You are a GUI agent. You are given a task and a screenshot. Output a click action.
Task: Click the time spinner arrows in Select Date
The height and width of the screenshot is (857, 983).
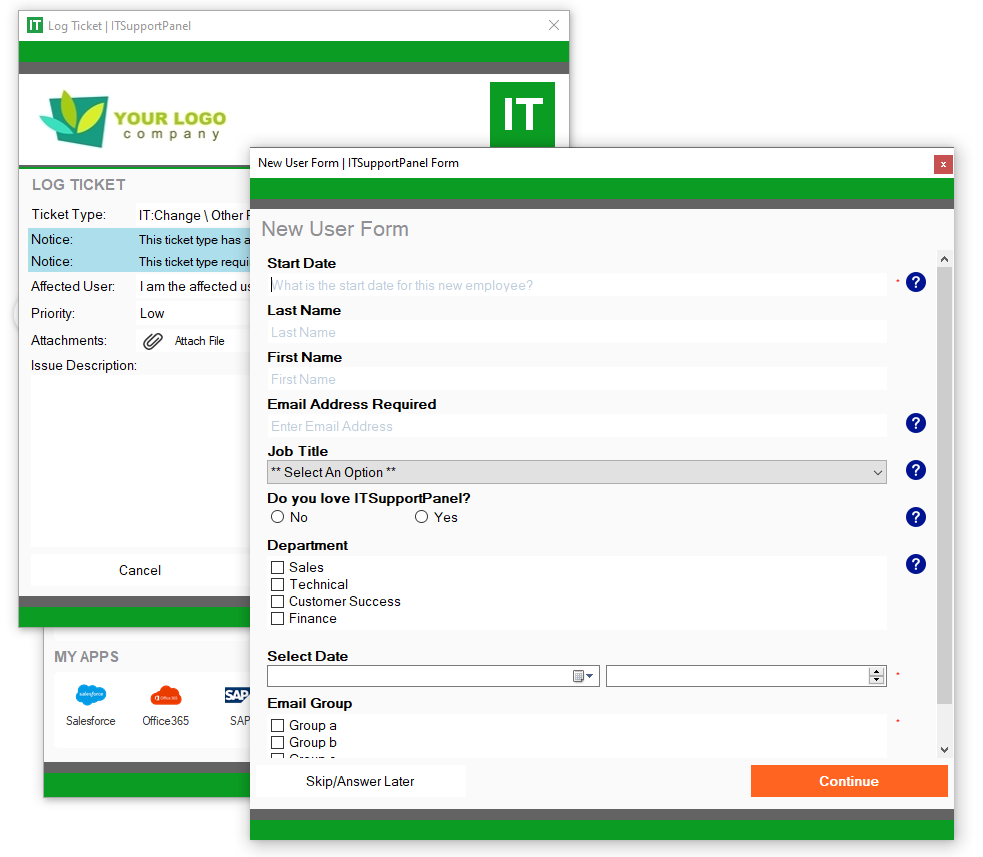click(x=877, y=677)
